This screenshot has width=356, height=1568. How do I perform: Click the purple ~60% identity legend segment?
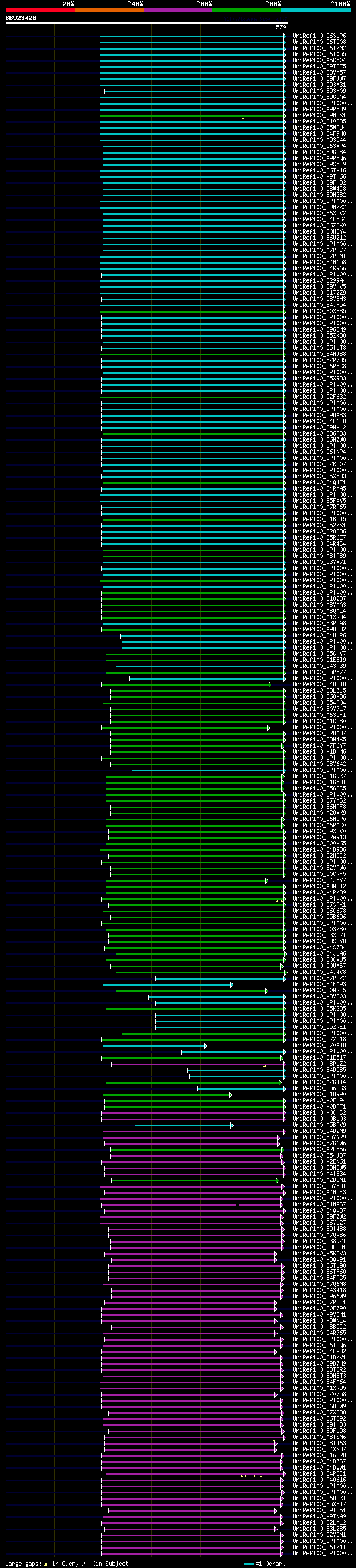[x=177, y=10]
